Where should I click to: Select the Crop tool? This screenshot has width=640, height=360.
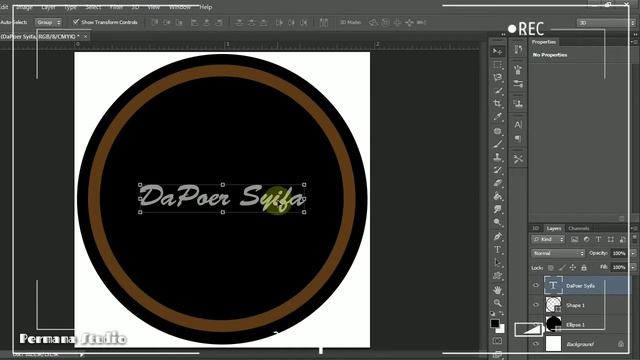point(497,104)
